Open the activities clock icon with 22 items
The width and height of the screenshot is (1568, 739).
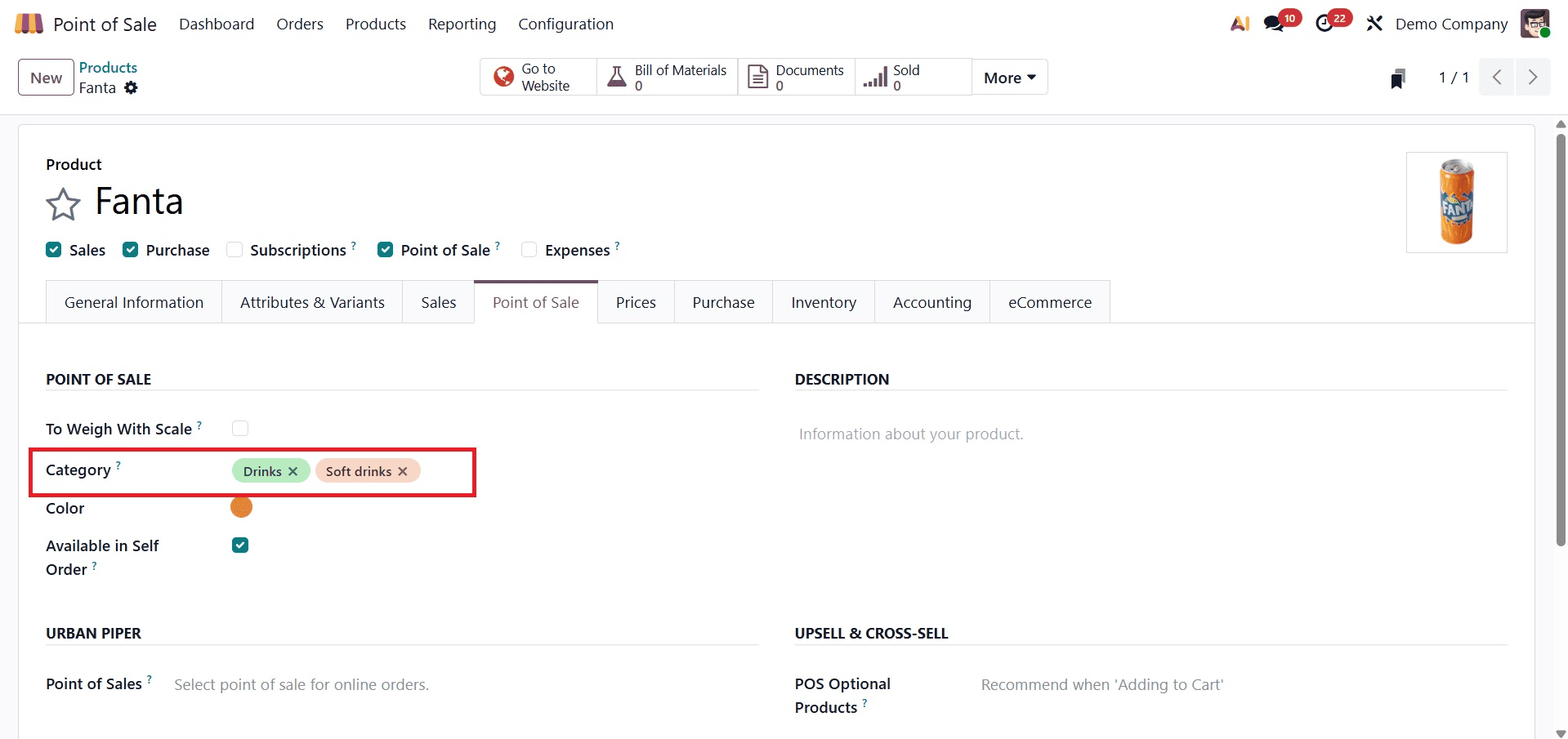tap(1324, 23)
